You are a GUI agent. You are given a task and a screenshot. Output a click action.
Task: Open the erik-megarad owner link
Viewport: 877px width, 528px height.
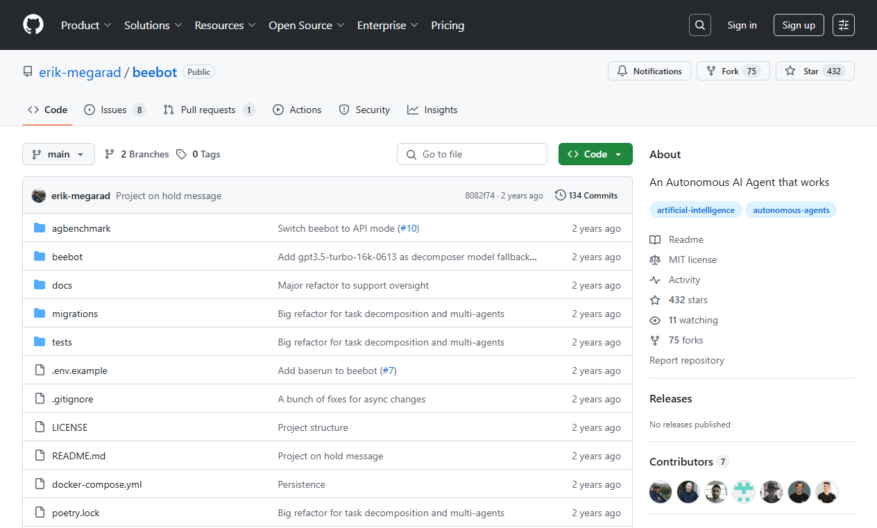click(80, 72)
